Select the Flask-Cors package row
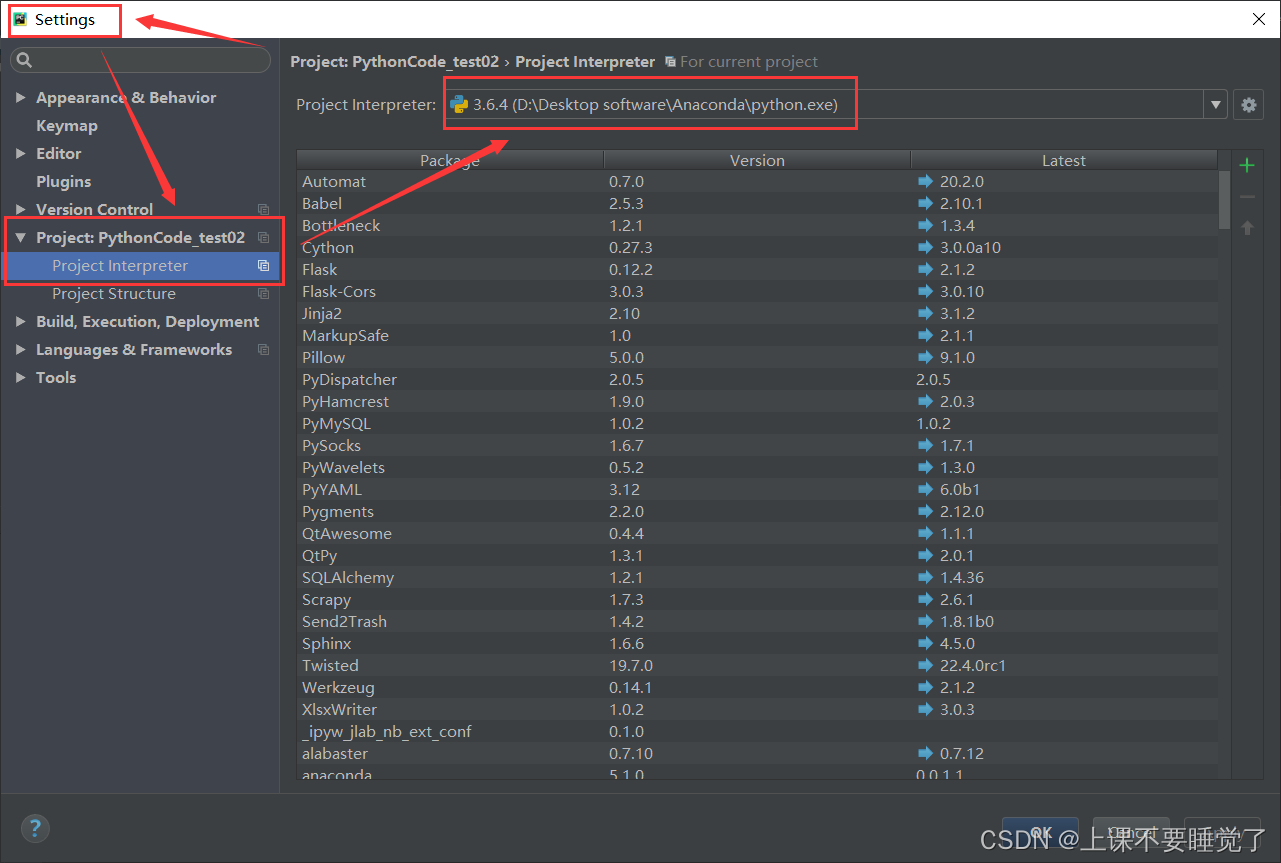1281x863 pixels. click(x=757, y=292)
